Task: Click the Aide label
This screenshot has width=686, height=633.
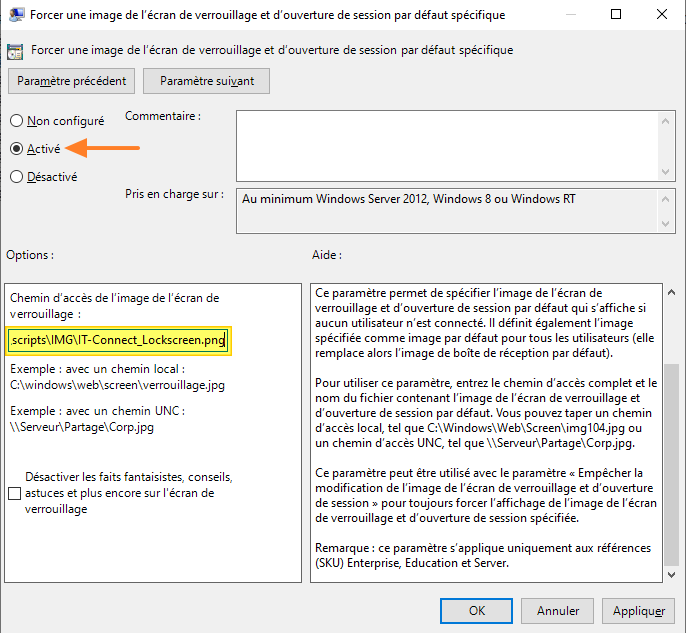Action: tap(327, 255)
